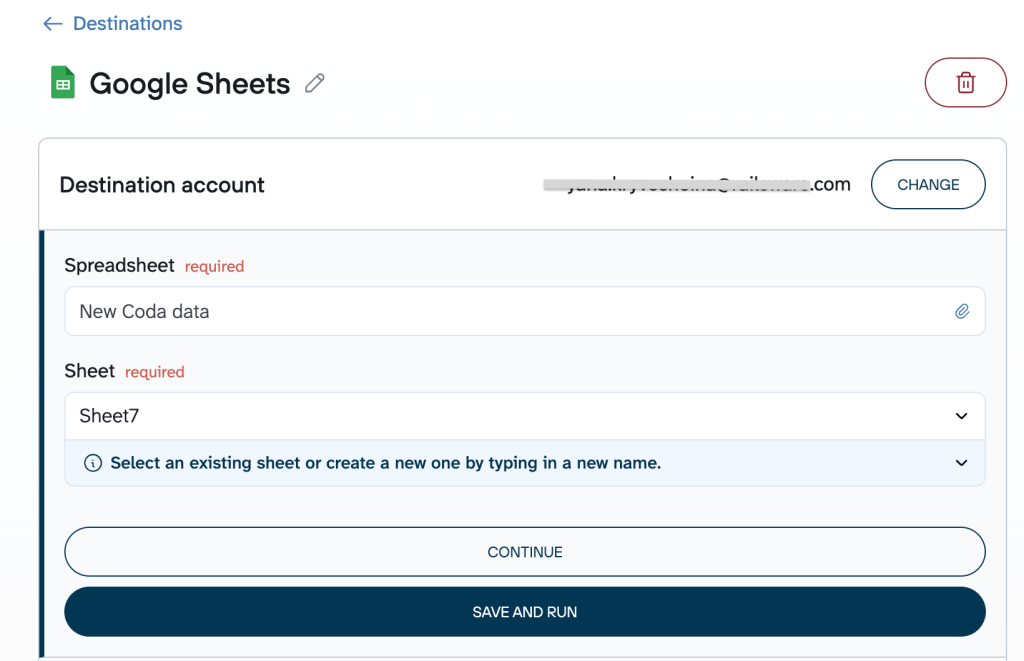Click the info icon in the hint
The height and width of the screenshot is (661, 1024).
(x=93, y=463)
